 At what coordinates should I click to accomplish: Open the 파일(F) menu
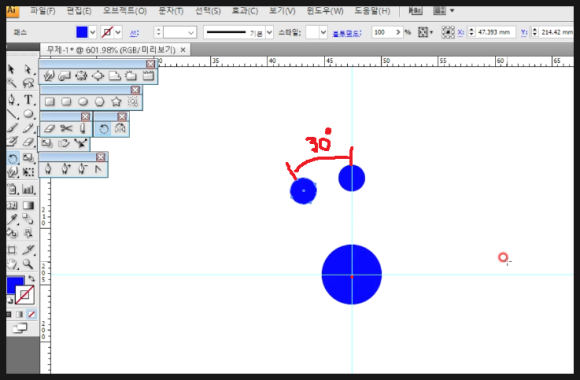tap(43, 11)
